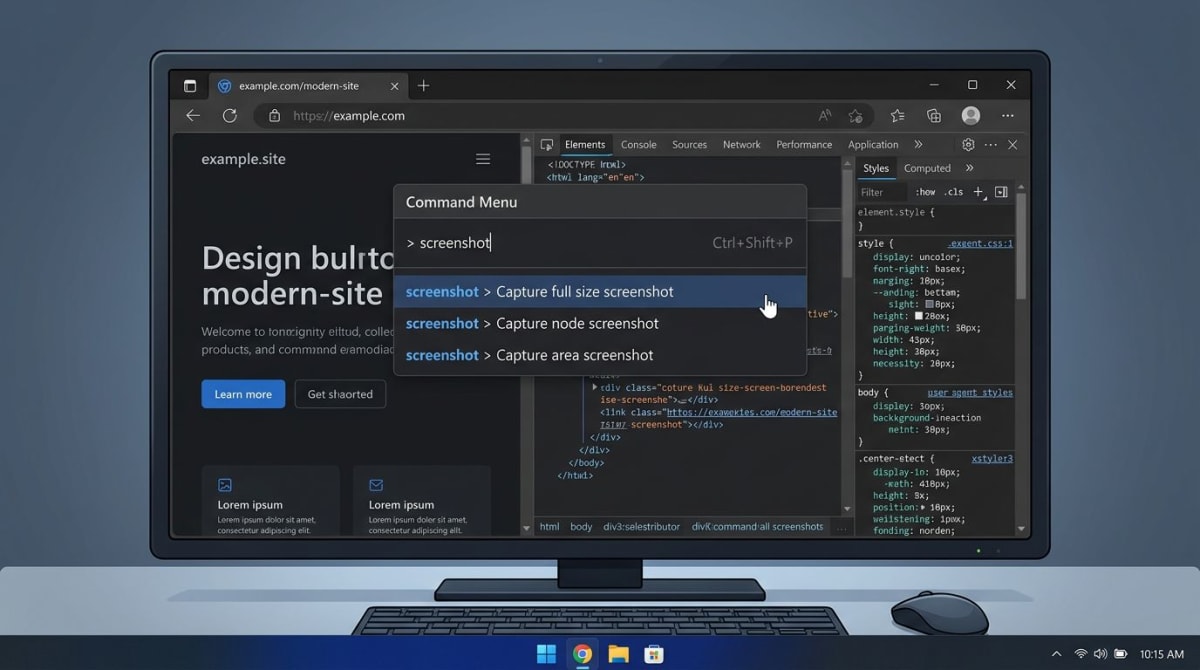Select div3:selestributor in the breadcrumb
This screenshot has height=670, width=1200.
click(640, 527)
